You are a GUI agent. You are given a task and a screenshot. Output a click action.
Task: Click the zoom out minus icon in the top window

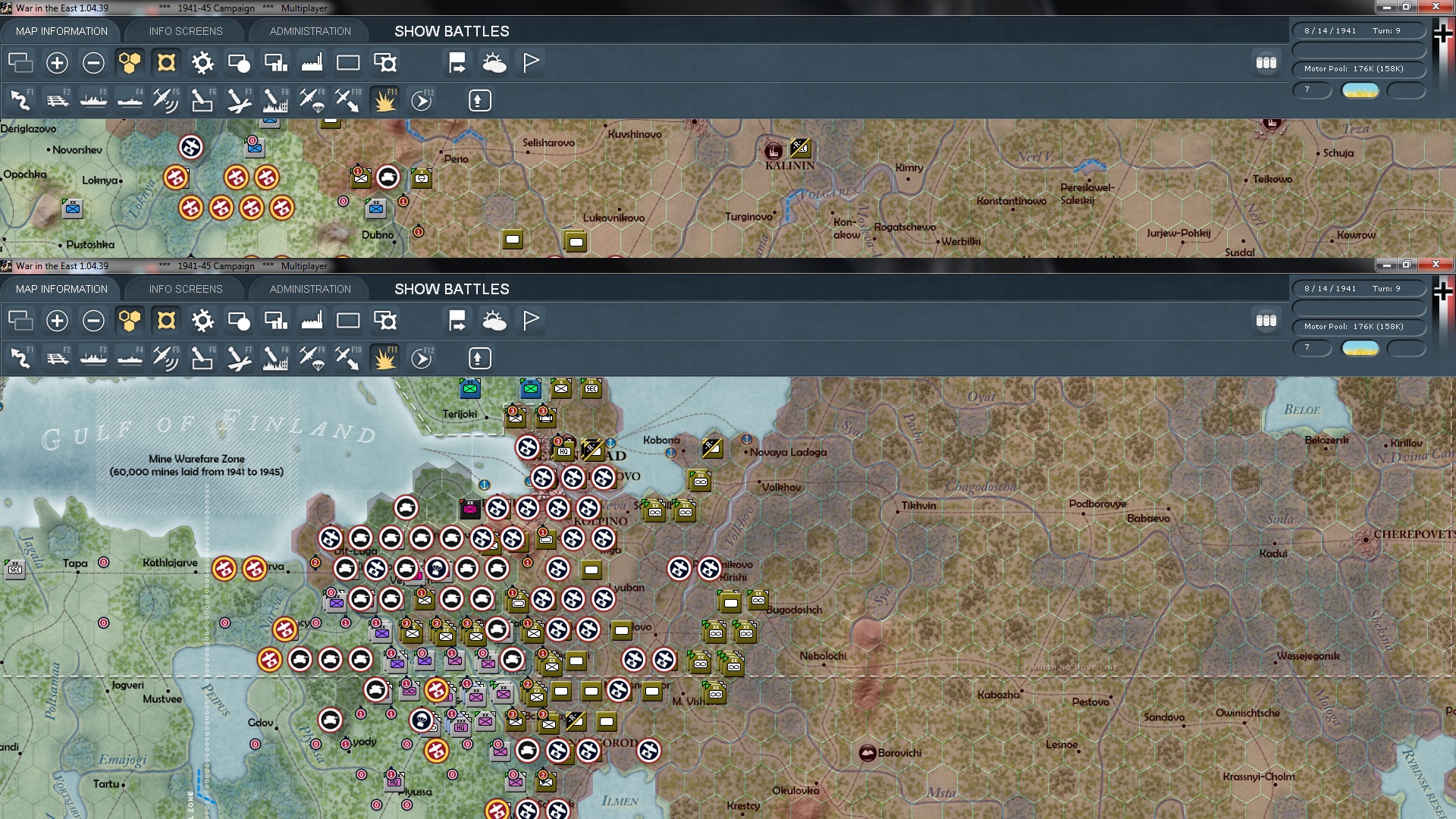[x=93, y=63]
